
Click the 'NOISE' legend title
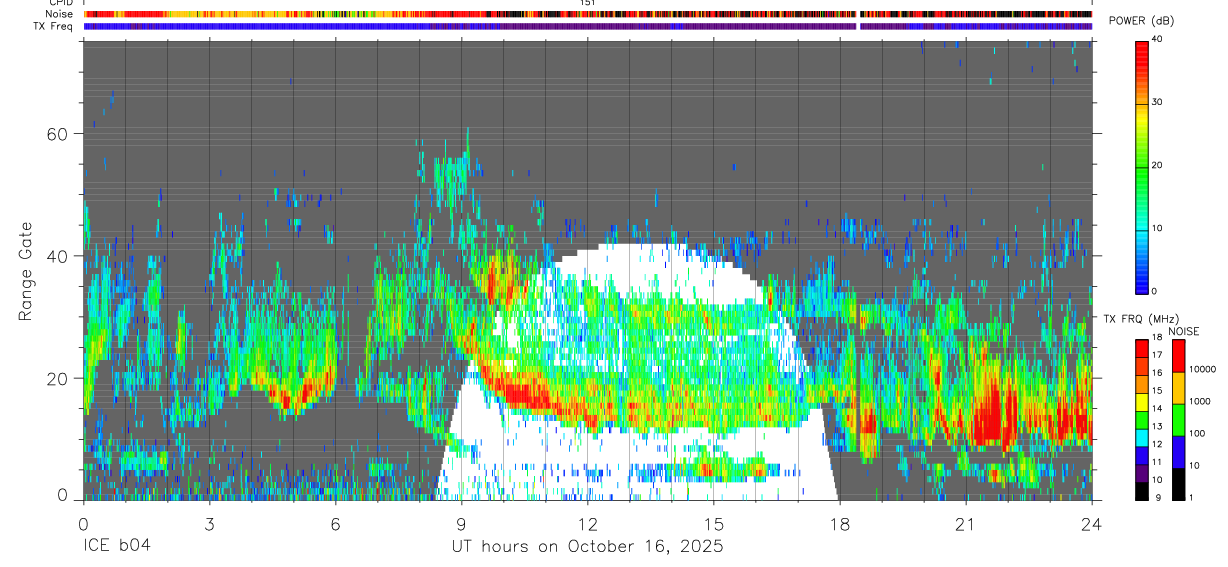point(1183,331)
